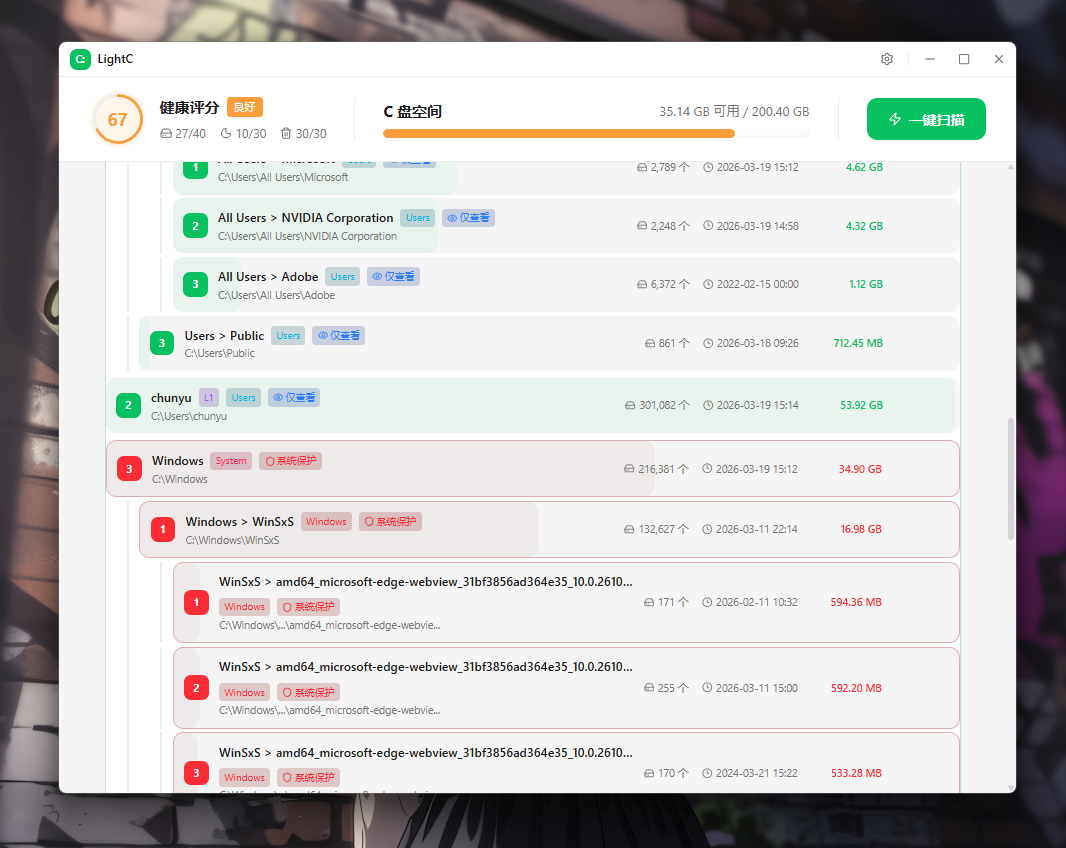Viewport: 1066px width, 848px height.
Task: Click the 4.32 GB size value
Action: coord(864,226)
